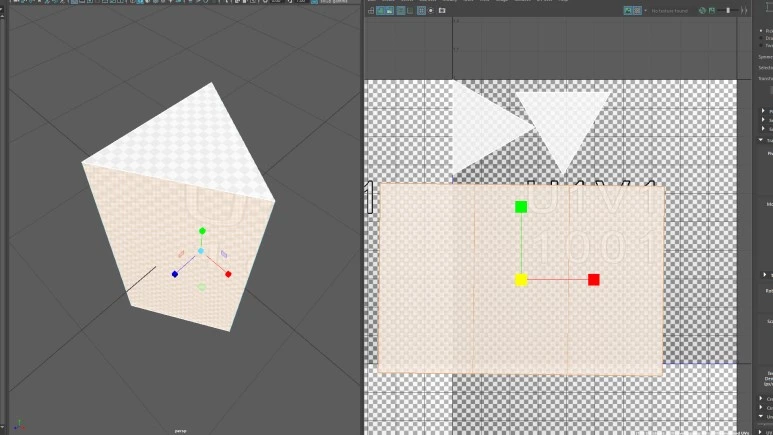Click the green plane handle below the manipulator
This screenshot has width=773, height=435.
pos(201,287)
